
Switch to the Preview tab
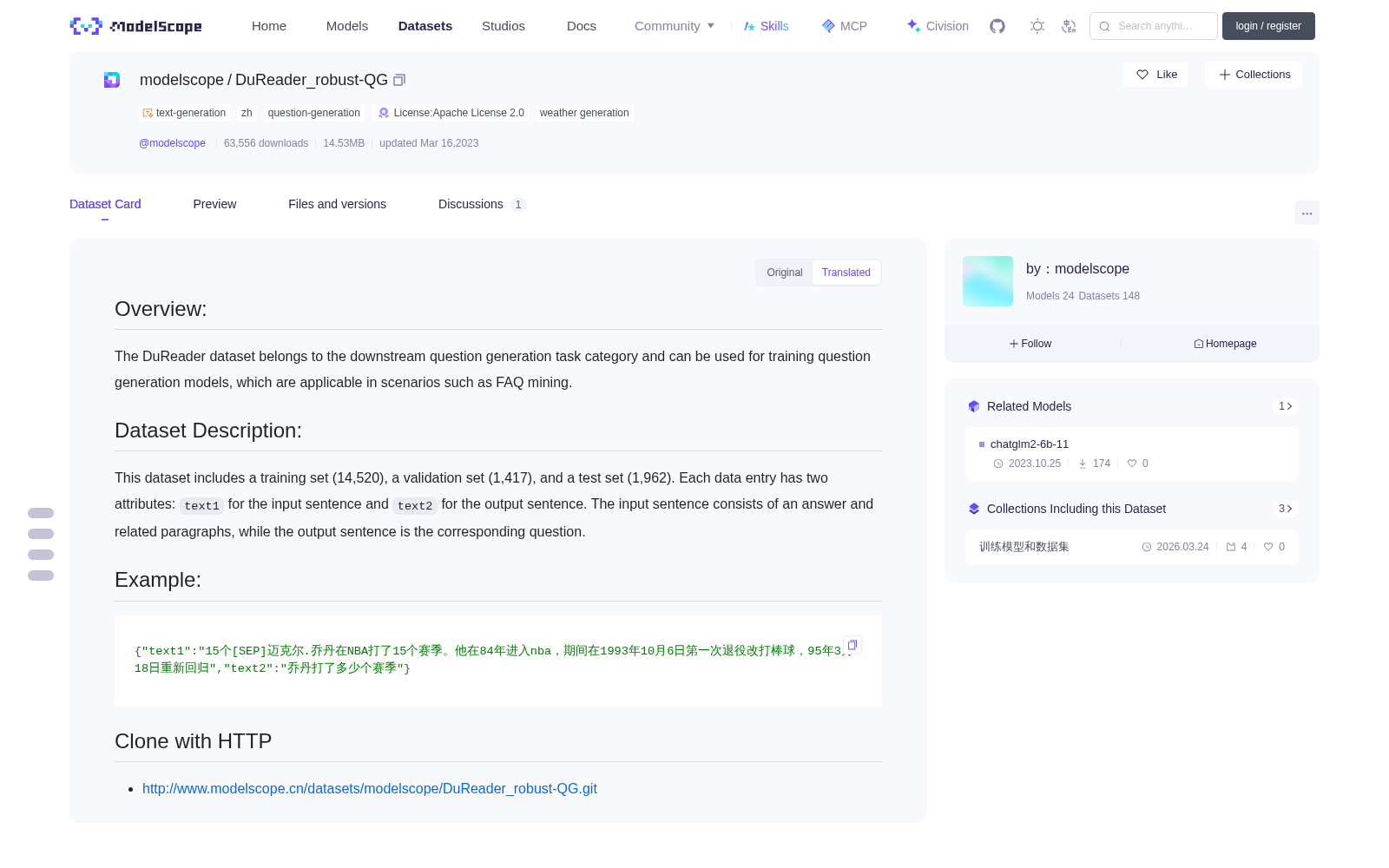[214, 204]
